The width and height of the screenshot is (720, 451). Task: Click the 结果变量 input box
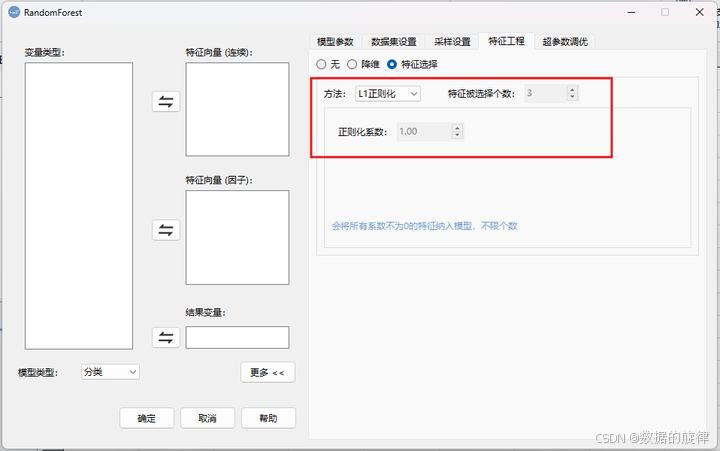pyautogui.click(x=237, y=338)
